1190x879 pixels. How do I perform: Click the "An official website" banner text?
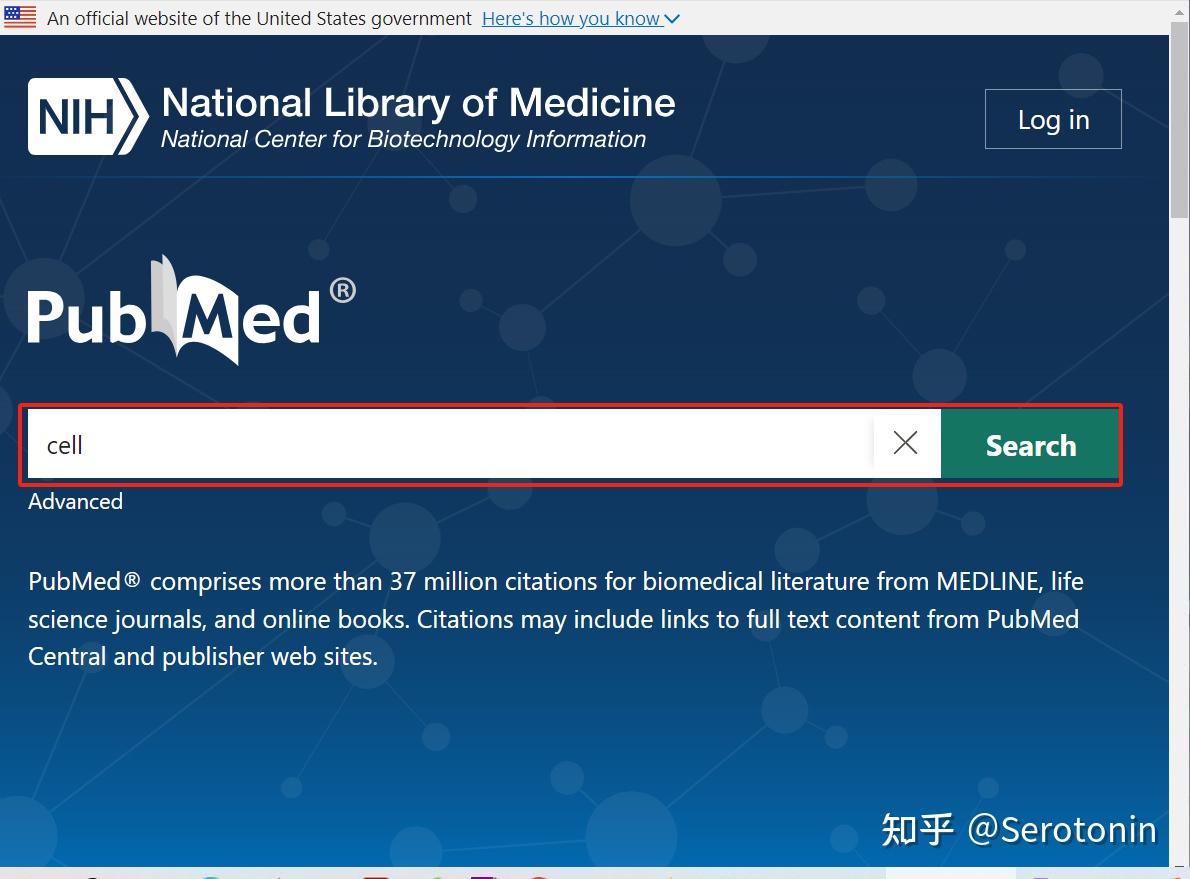click(259, 19)
